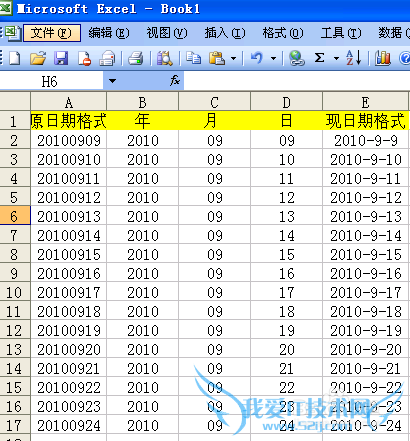410x441 pixels.
Task: Select cell containing 20100909
Action: point(69,140)
